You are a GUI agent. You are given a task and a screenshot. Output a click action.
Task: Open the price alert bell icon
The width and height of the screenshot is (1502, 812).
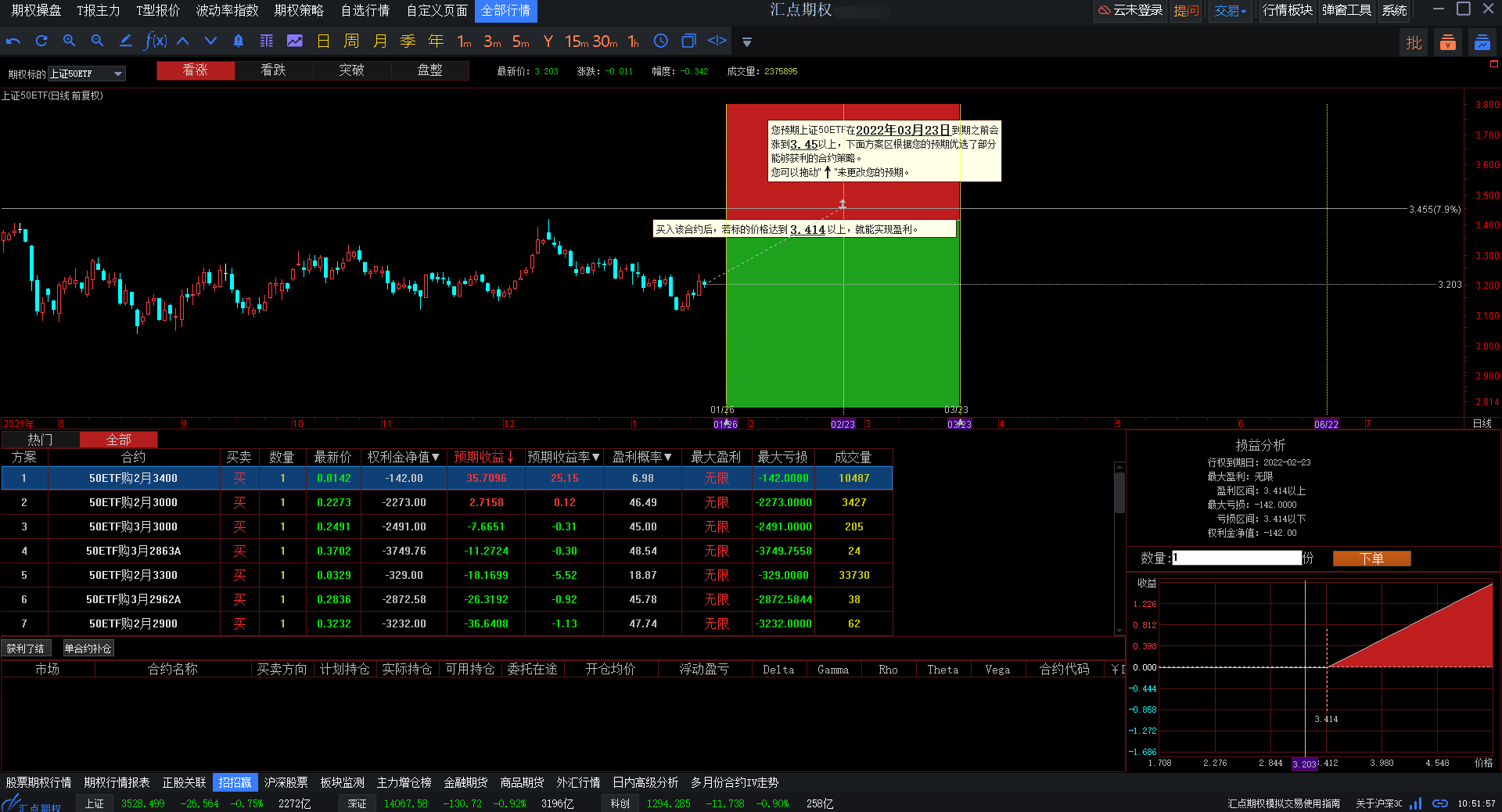(x=239, y=41)
